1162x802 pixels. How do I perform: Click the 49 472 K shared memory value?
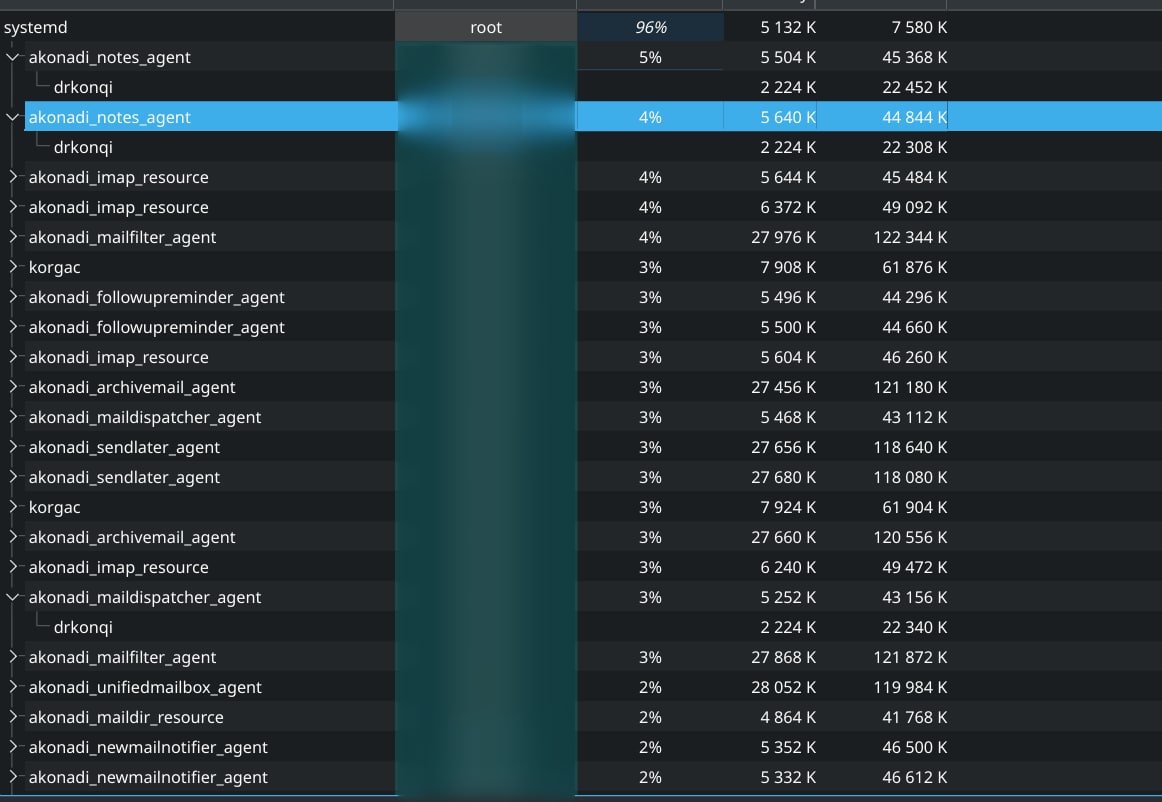point(914,567)
